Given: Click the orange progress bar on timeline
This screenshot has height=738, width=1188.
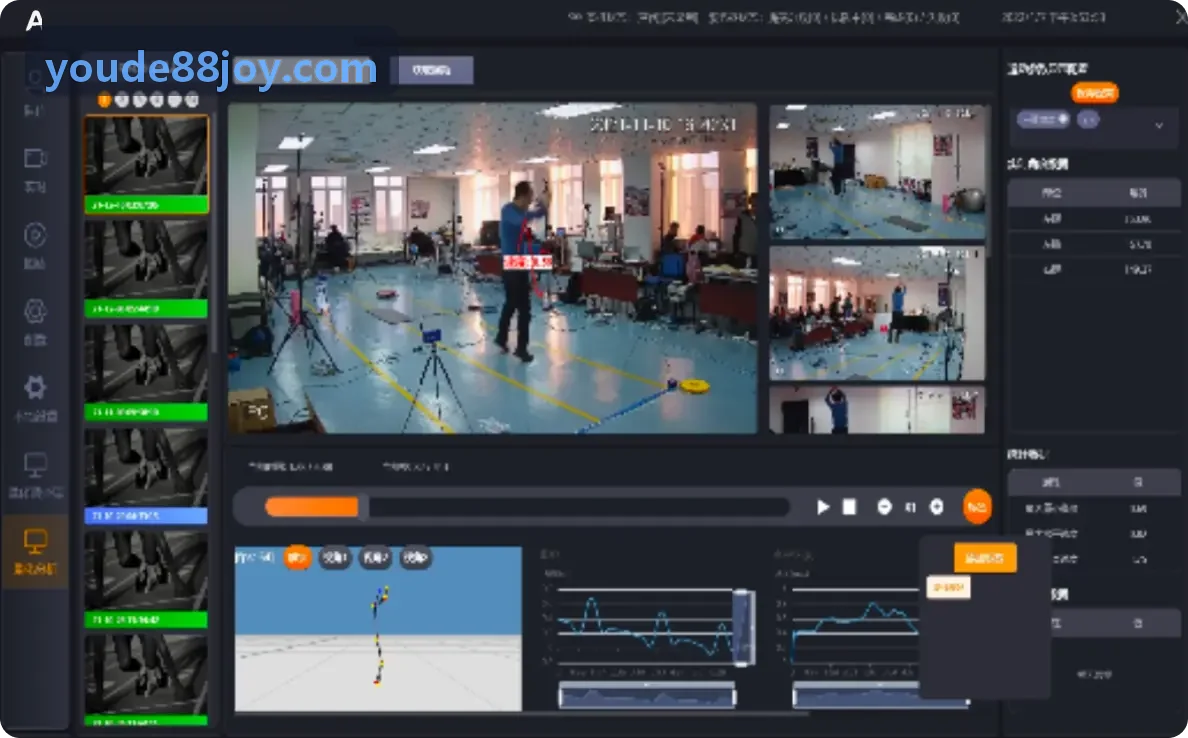Looking at the screenshot, I should [x=311, y=507].
